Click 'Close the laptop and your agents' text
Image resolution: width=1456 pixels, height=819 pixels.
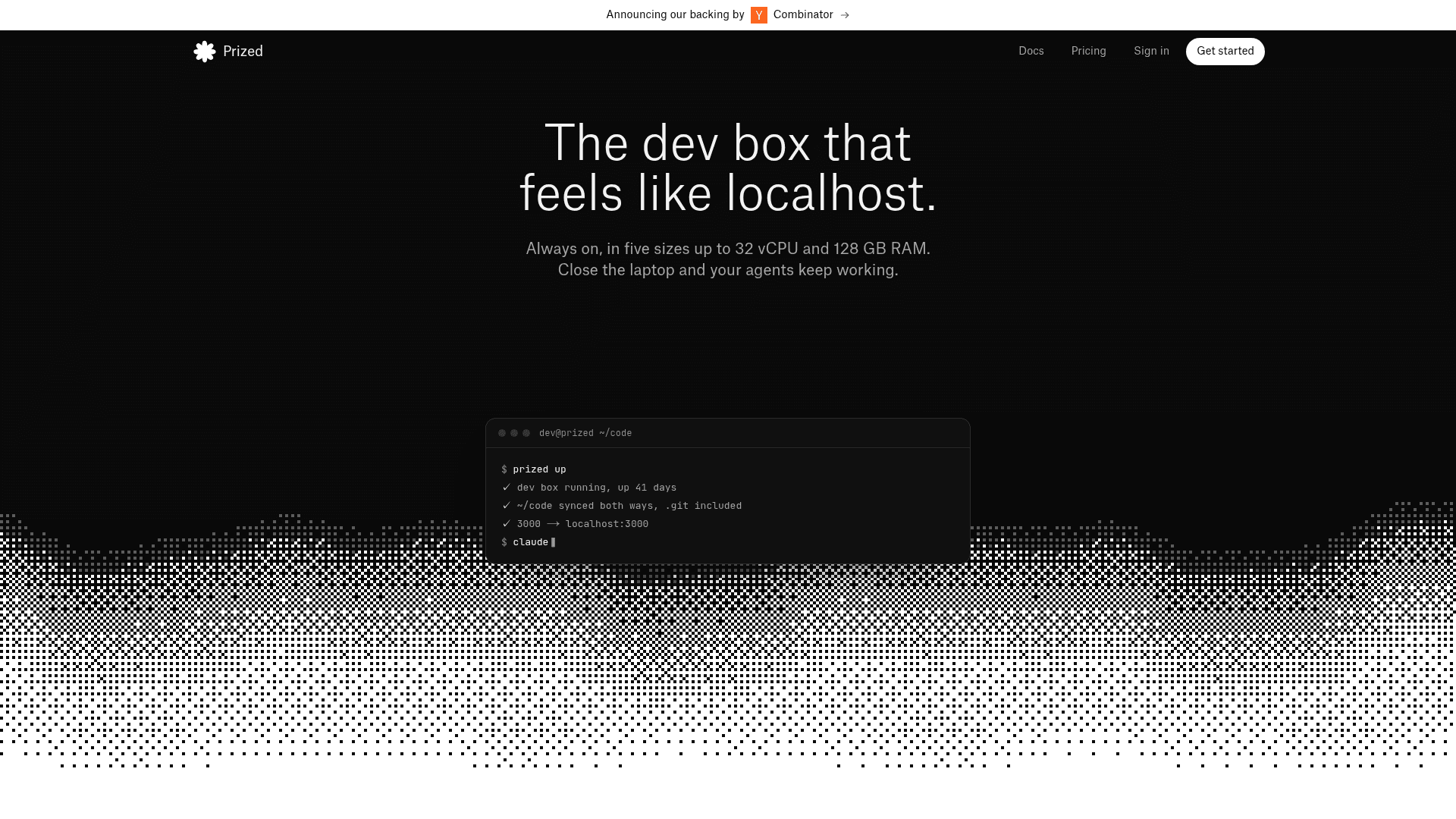point(728,270)
